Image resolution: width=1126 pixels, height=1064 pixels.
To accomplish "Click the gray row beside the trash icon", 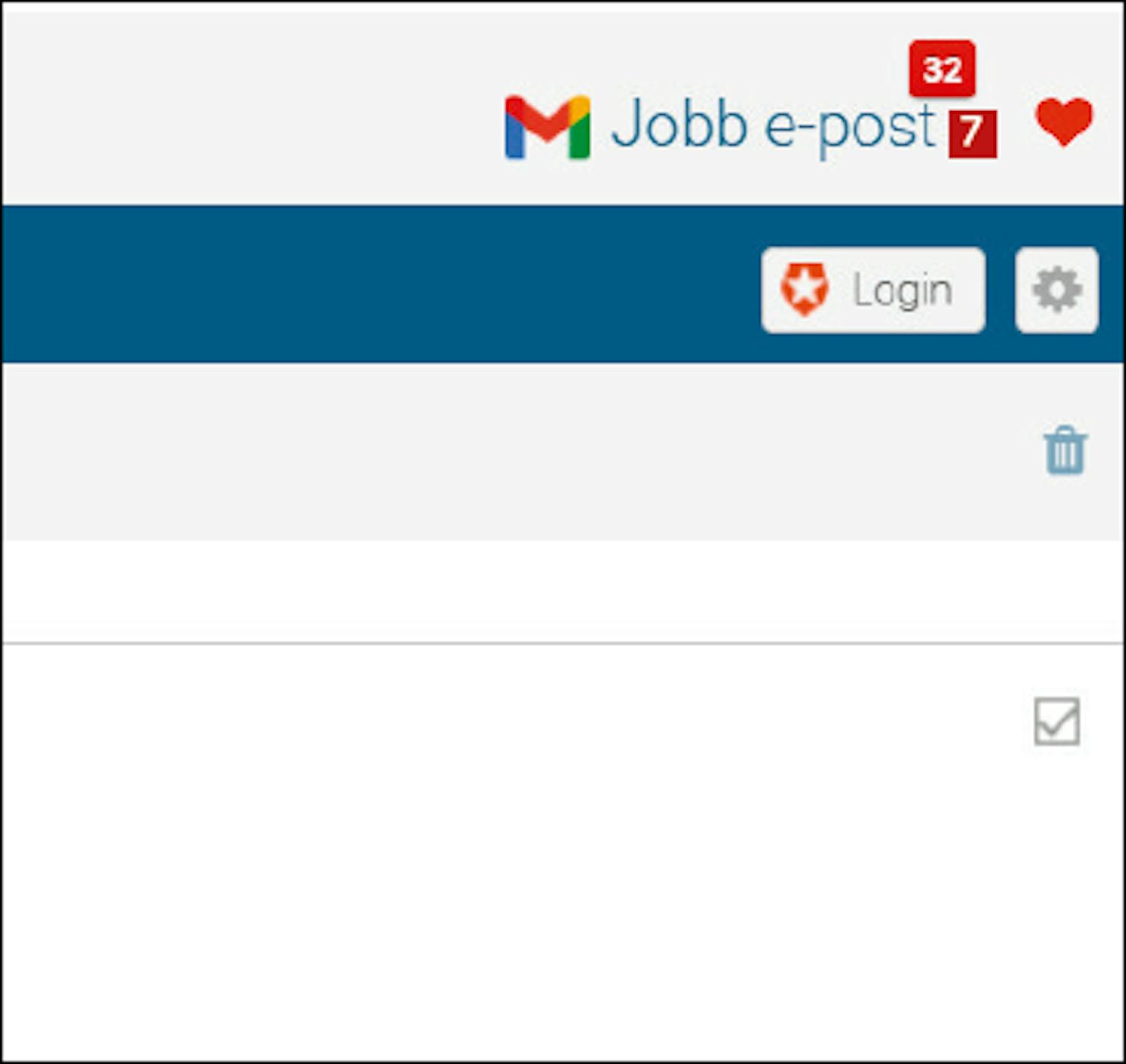I will pyautogui.click(x=518, y=451).
